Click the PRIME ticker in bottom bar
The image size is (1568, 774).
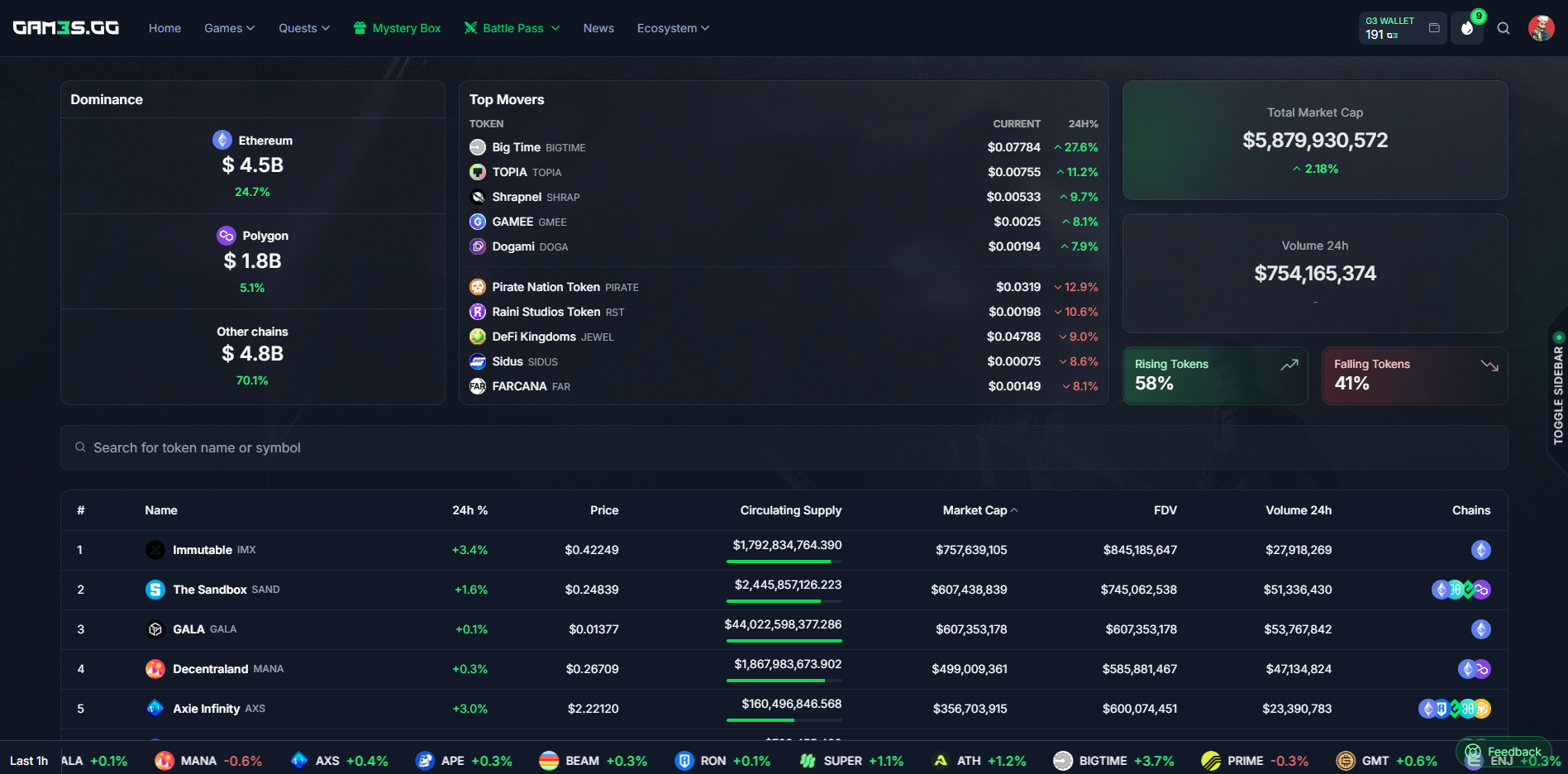coord(1255,761)
